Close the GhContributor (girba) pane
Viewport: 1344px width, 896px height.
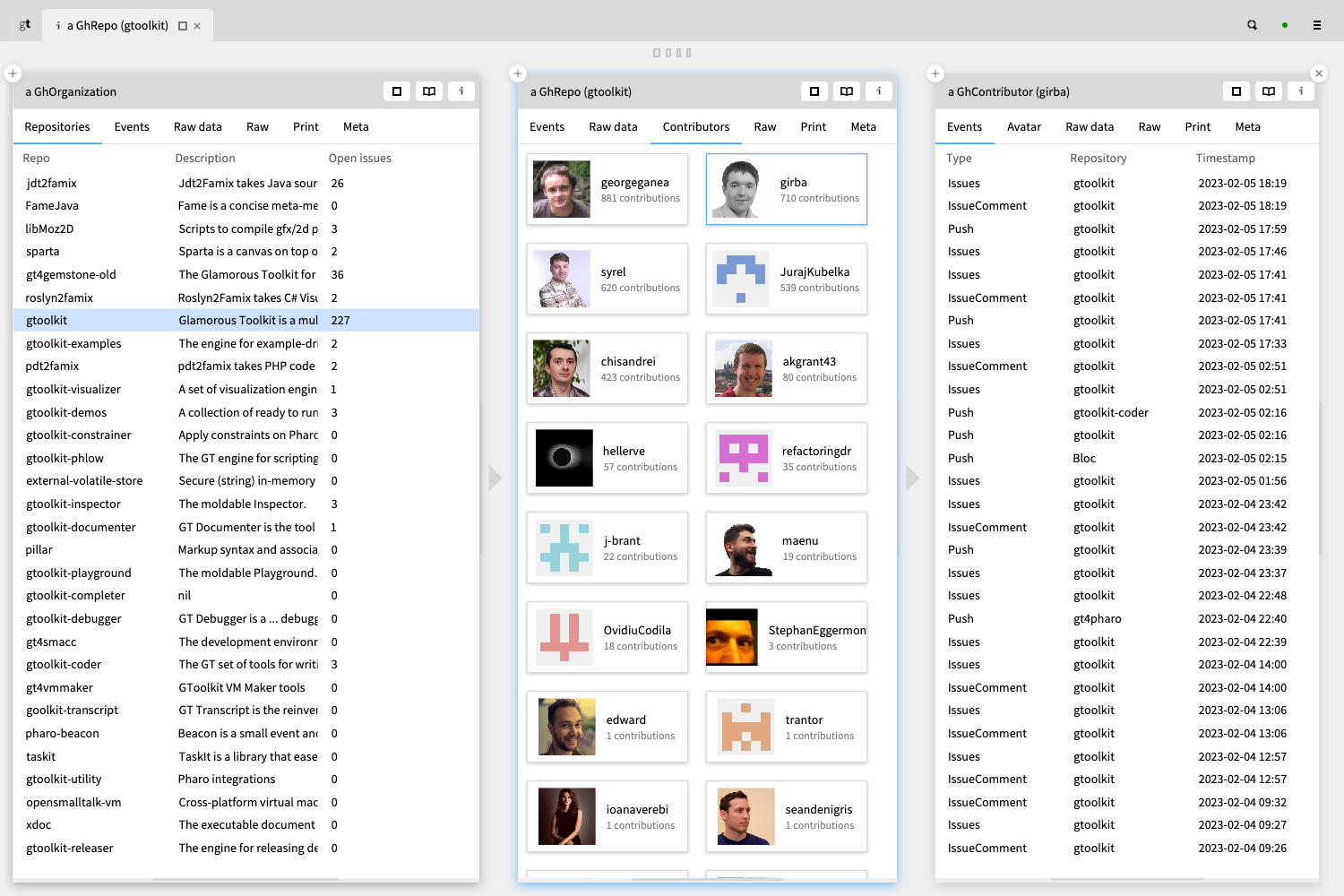(1318, 73)
